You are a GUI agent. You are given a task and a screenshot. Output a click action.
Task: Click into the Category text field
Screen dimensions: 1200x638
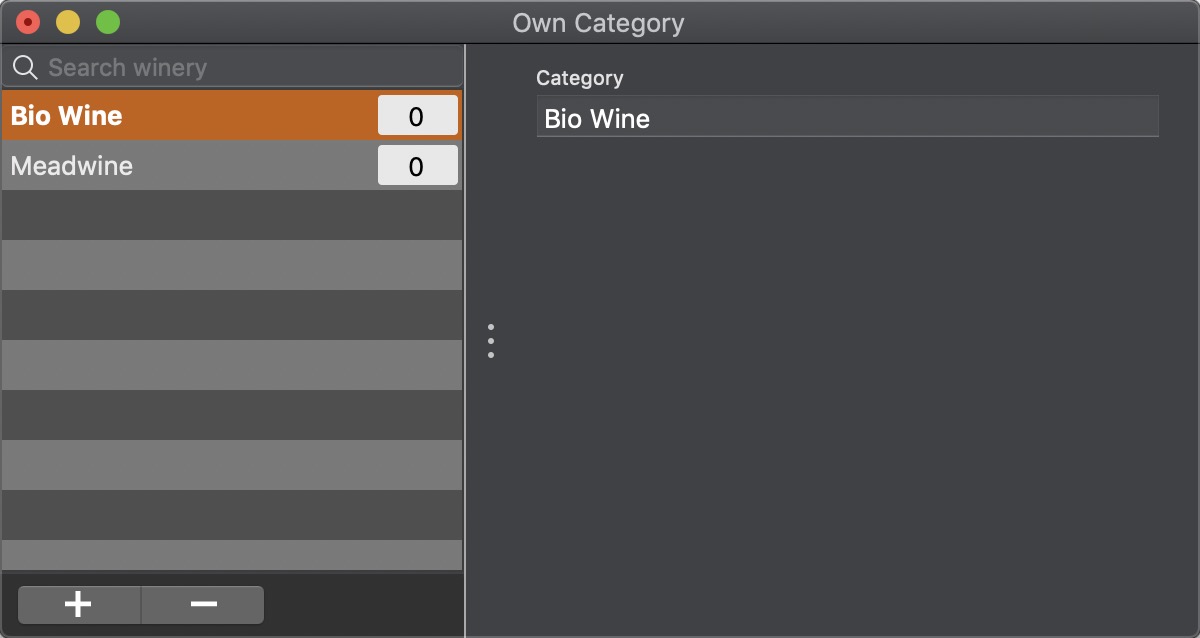[847, 117]
